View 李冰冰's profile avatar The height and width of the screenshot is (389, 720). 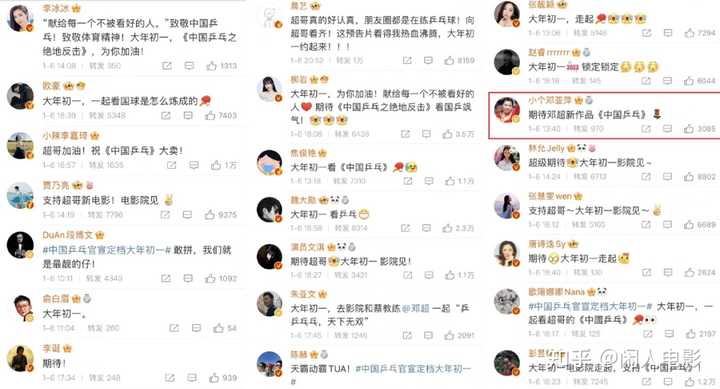coord(20,18)
